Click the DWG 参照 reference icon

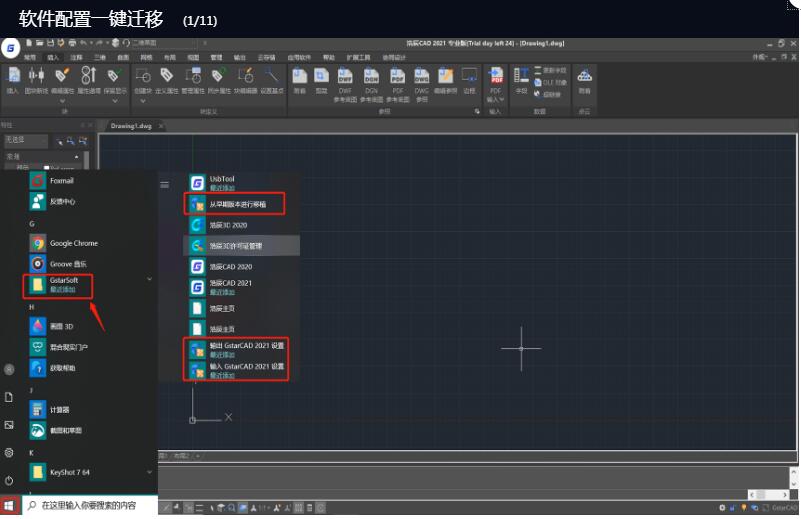click(421, 85)
